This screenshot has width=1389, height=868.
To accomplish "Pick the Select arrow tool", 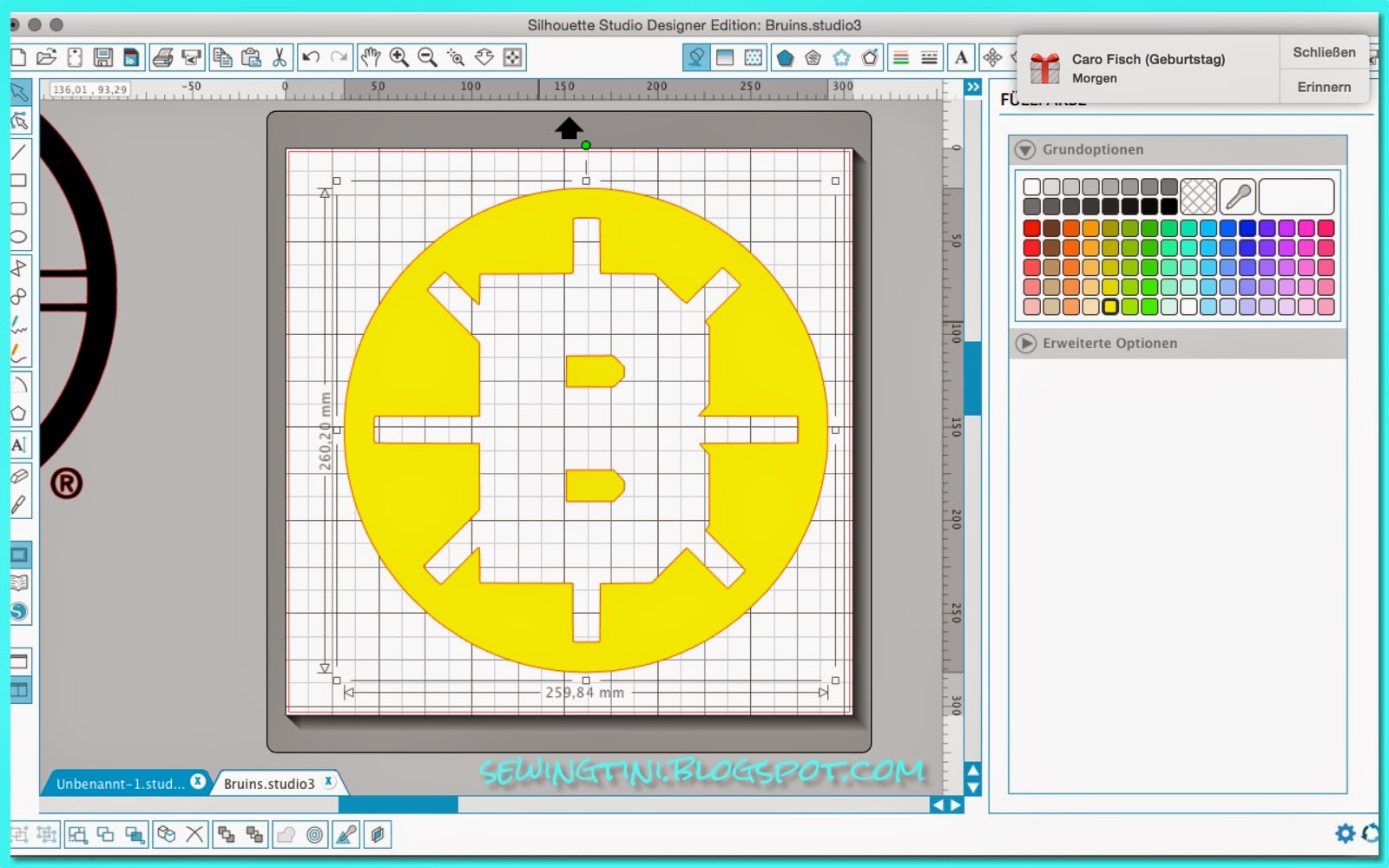I will click(19, 92).
